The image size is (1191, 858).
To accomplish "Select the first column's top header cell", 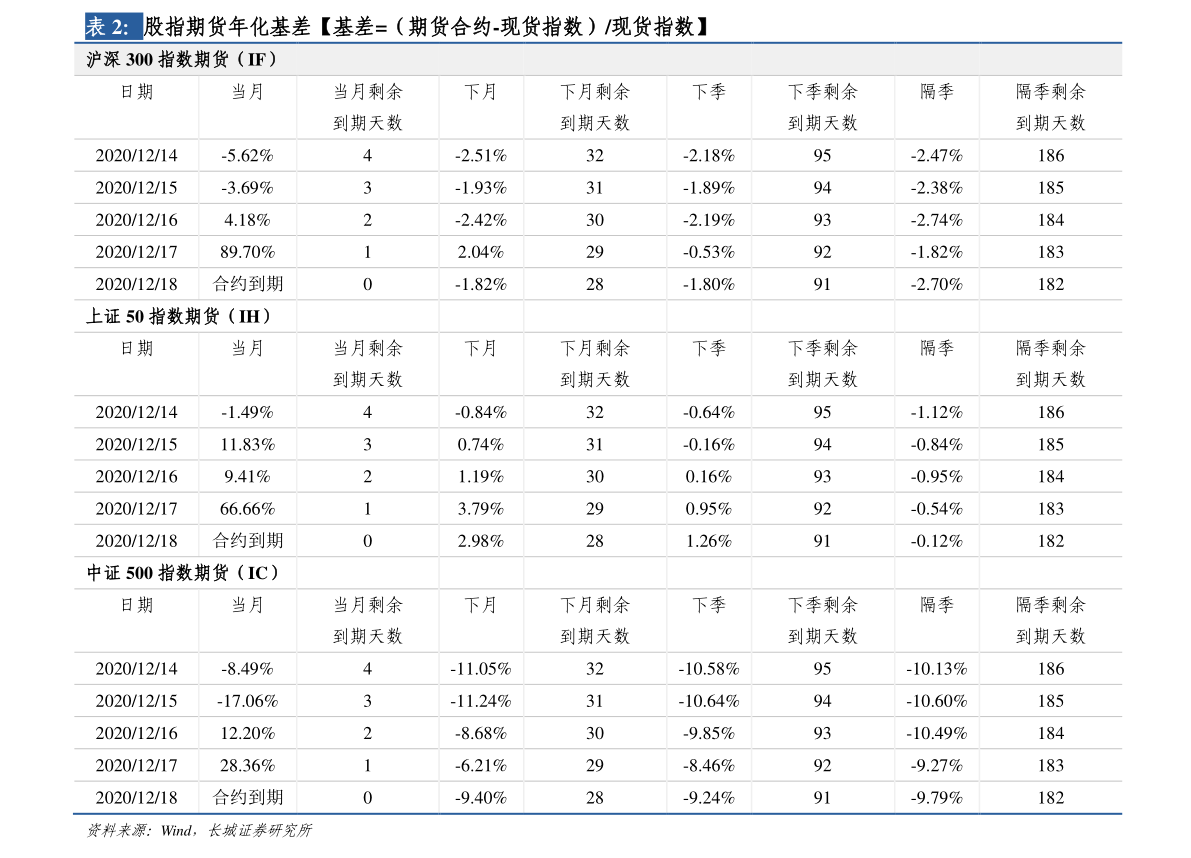I will click(136, 108).
